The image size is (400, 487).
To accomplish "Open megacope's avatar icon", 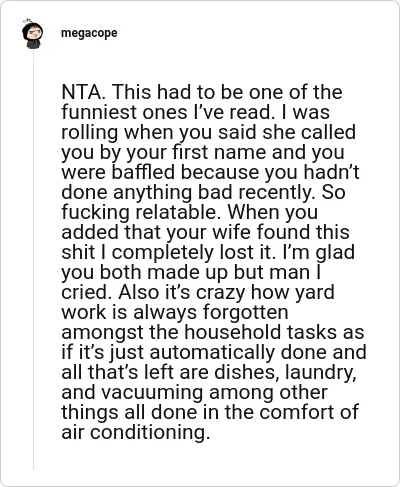I will click(32, 34).
